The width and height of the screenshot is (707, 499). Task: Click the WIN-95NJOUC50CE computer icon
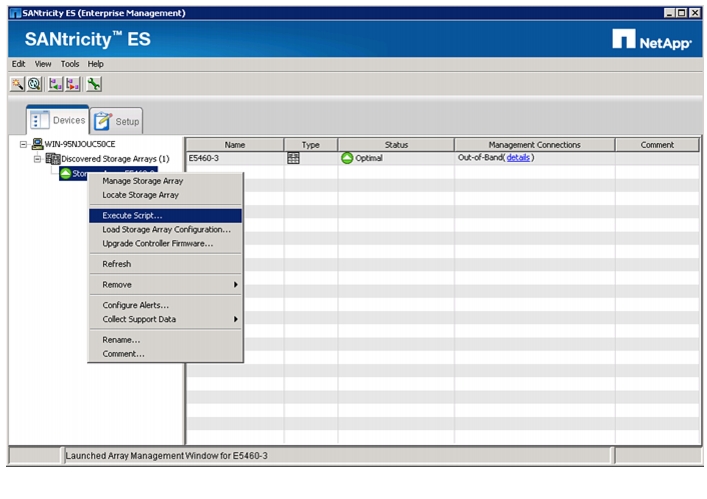pyautogui.click(x=37, y=144)
